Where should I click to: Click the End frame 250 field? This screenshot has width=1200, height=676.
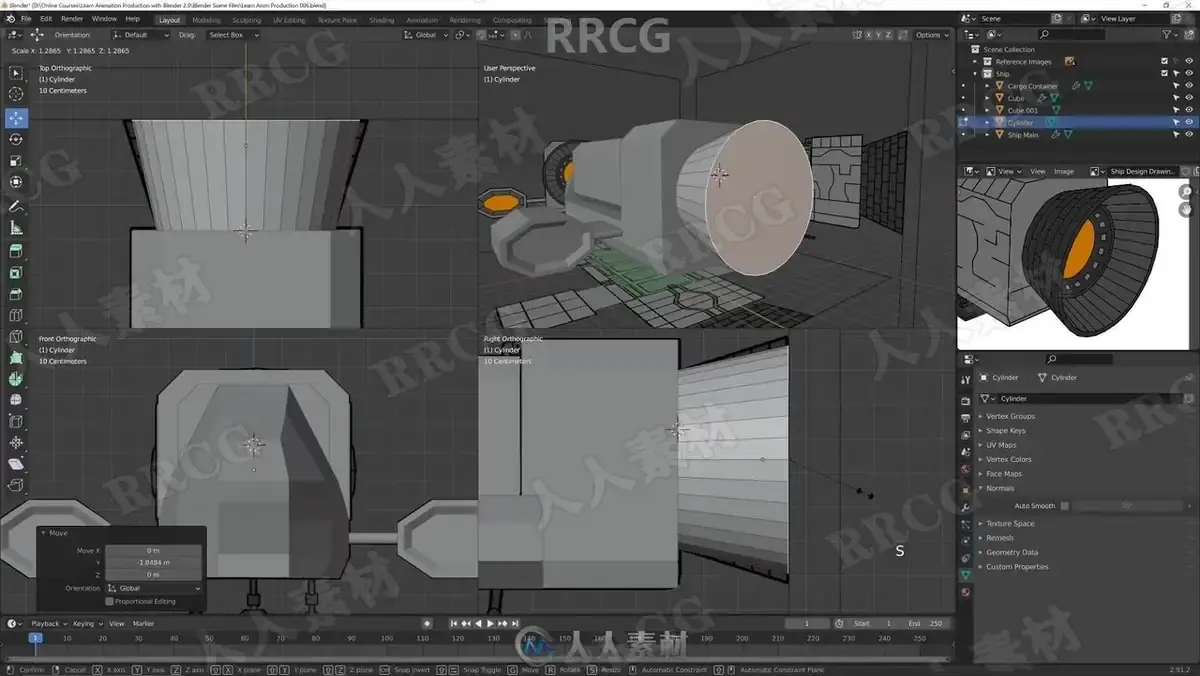[926, 623]
